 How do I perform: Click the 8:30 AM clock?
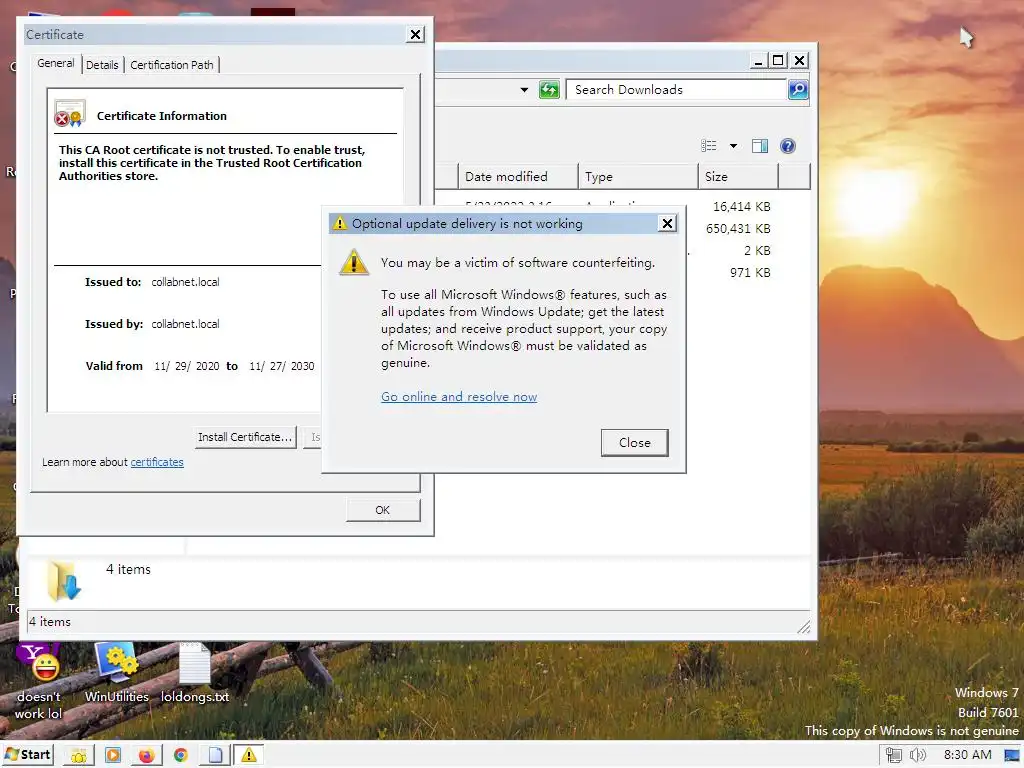click(967, 755)
